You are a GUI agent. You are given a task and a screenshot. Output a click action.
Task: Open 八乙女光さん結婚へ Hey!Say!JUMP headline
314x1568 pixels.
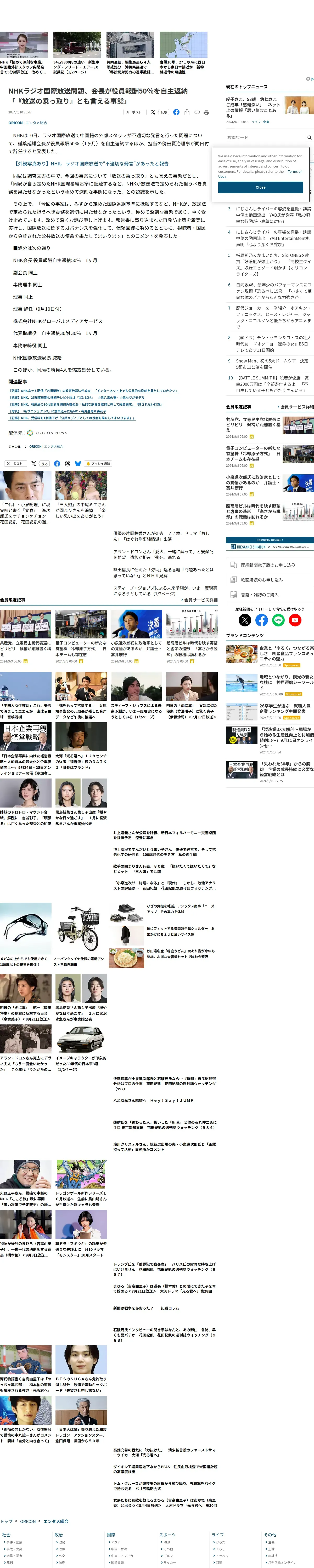pos(154,1100)
